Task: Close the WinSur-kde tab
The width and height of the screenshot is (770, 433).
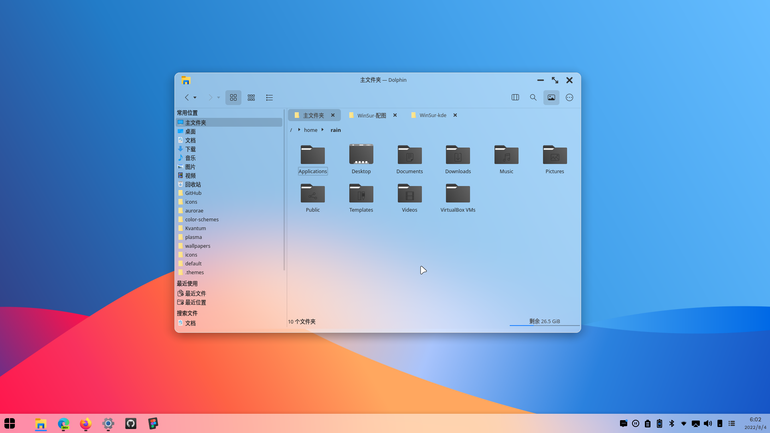Action: pos(455,115)
